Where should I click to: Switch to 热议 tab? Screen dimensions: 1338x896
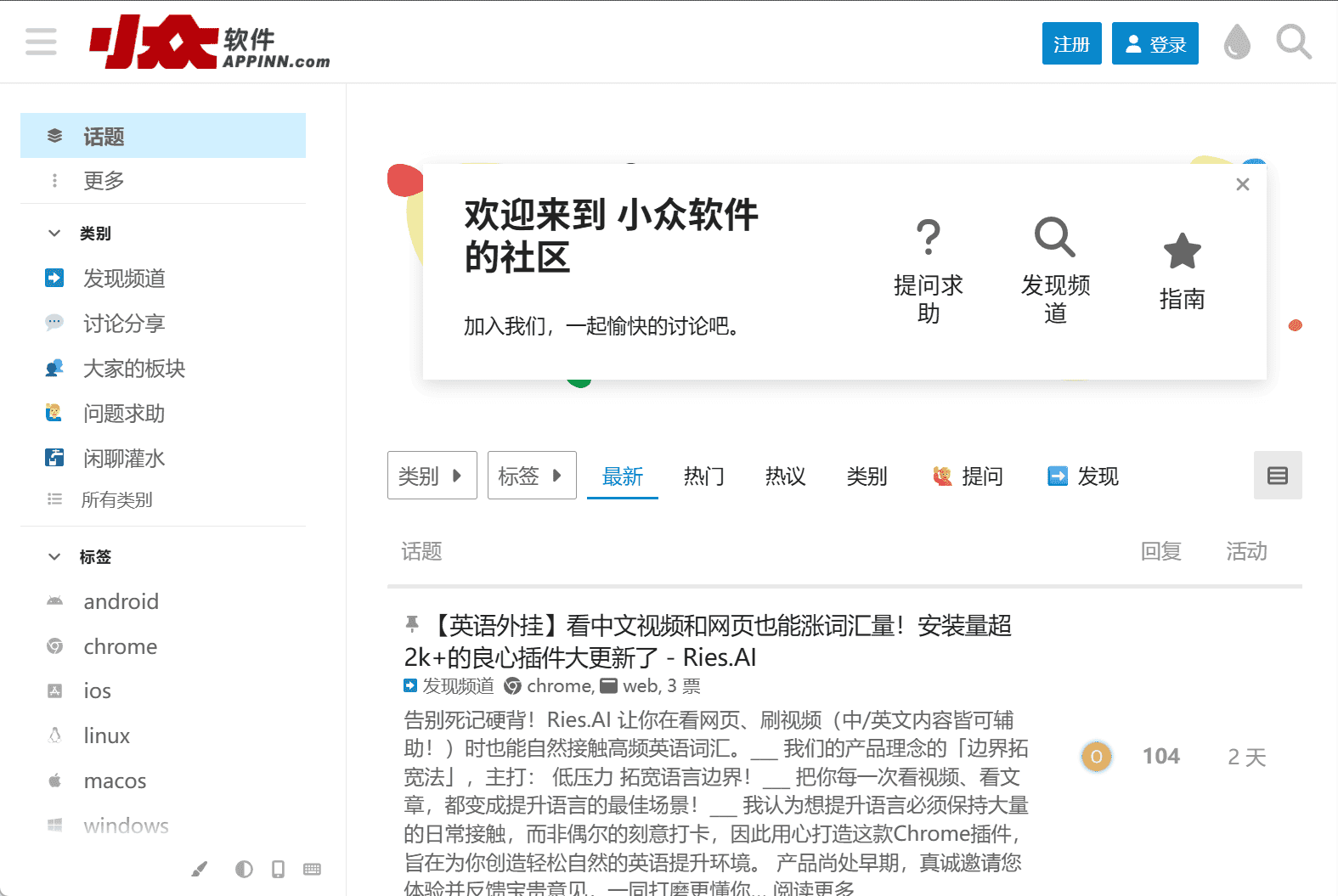[x=785, y=476]
